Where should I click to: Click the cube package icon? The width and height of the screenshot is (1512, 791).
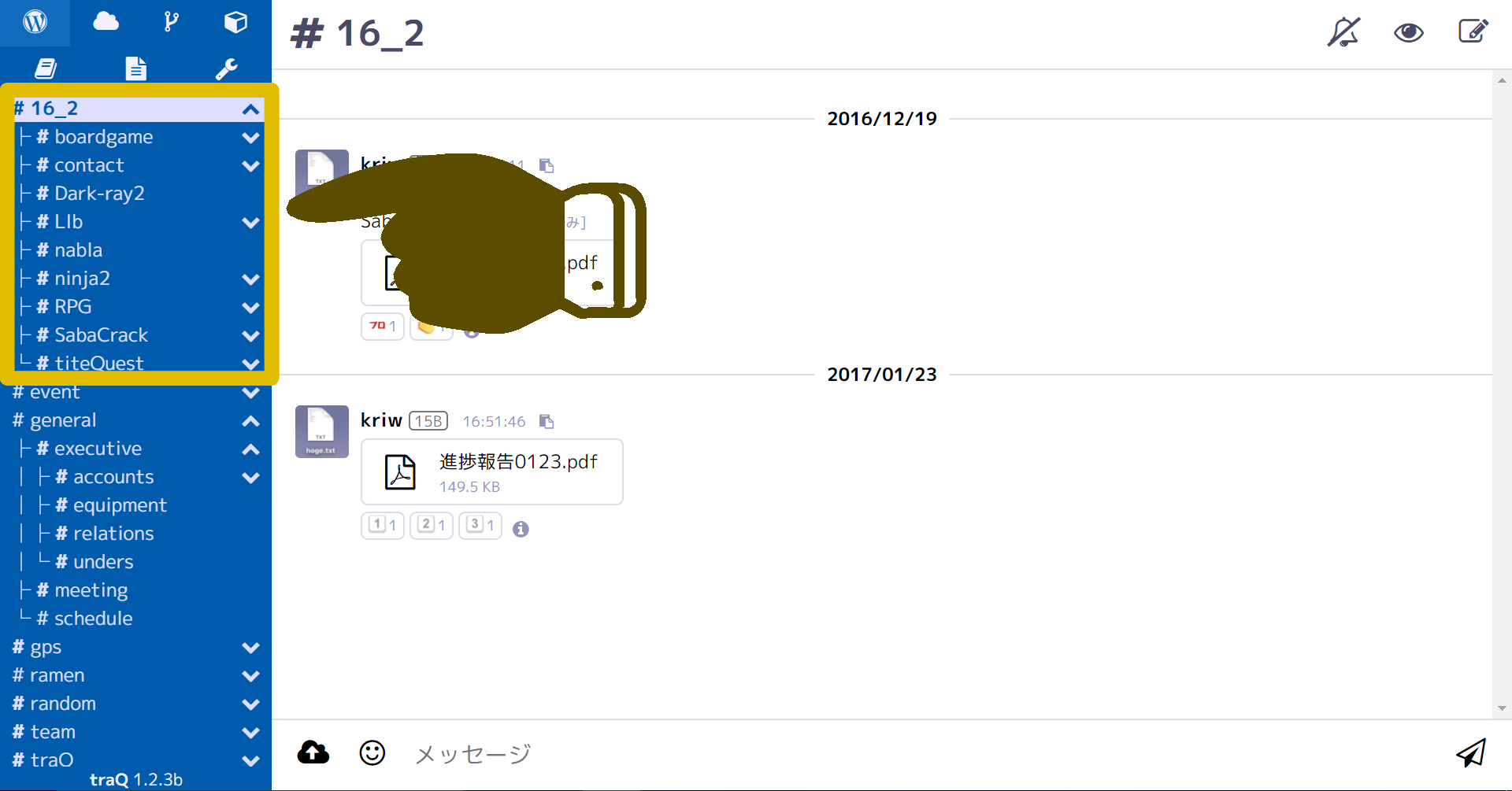point(235,22)
